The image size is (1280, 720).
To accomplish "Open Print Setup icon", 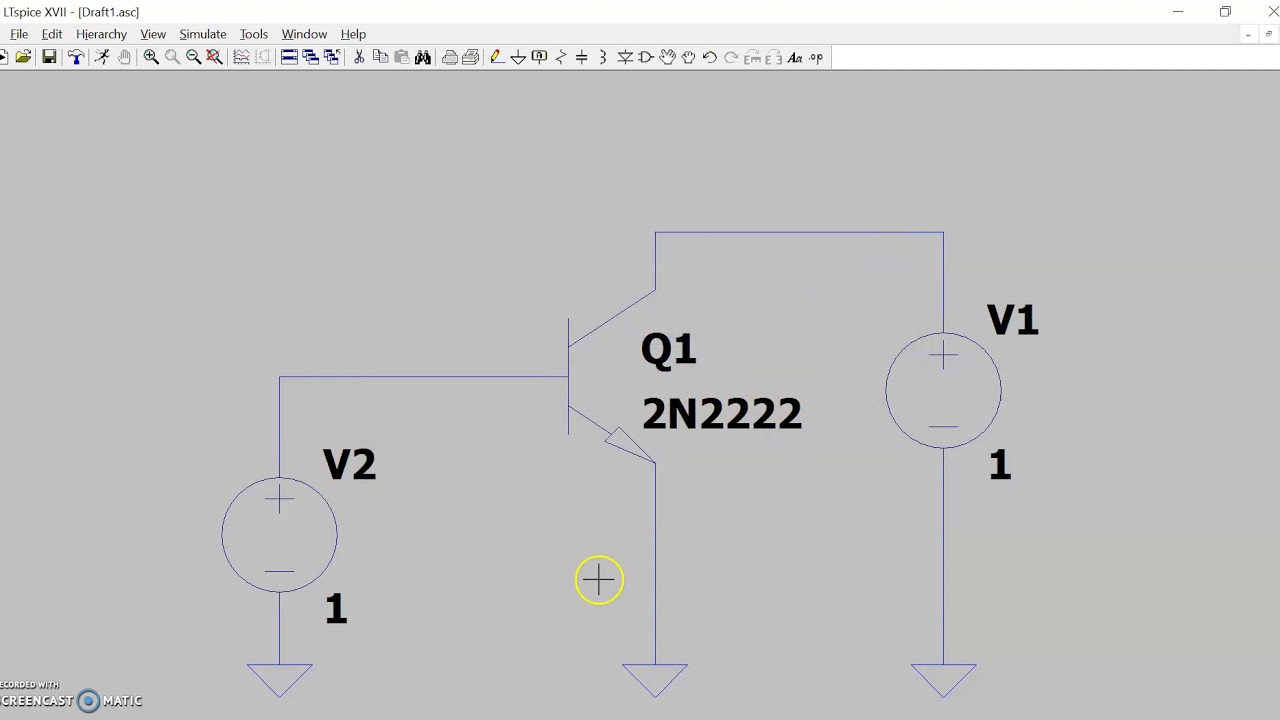I will 470,58.
